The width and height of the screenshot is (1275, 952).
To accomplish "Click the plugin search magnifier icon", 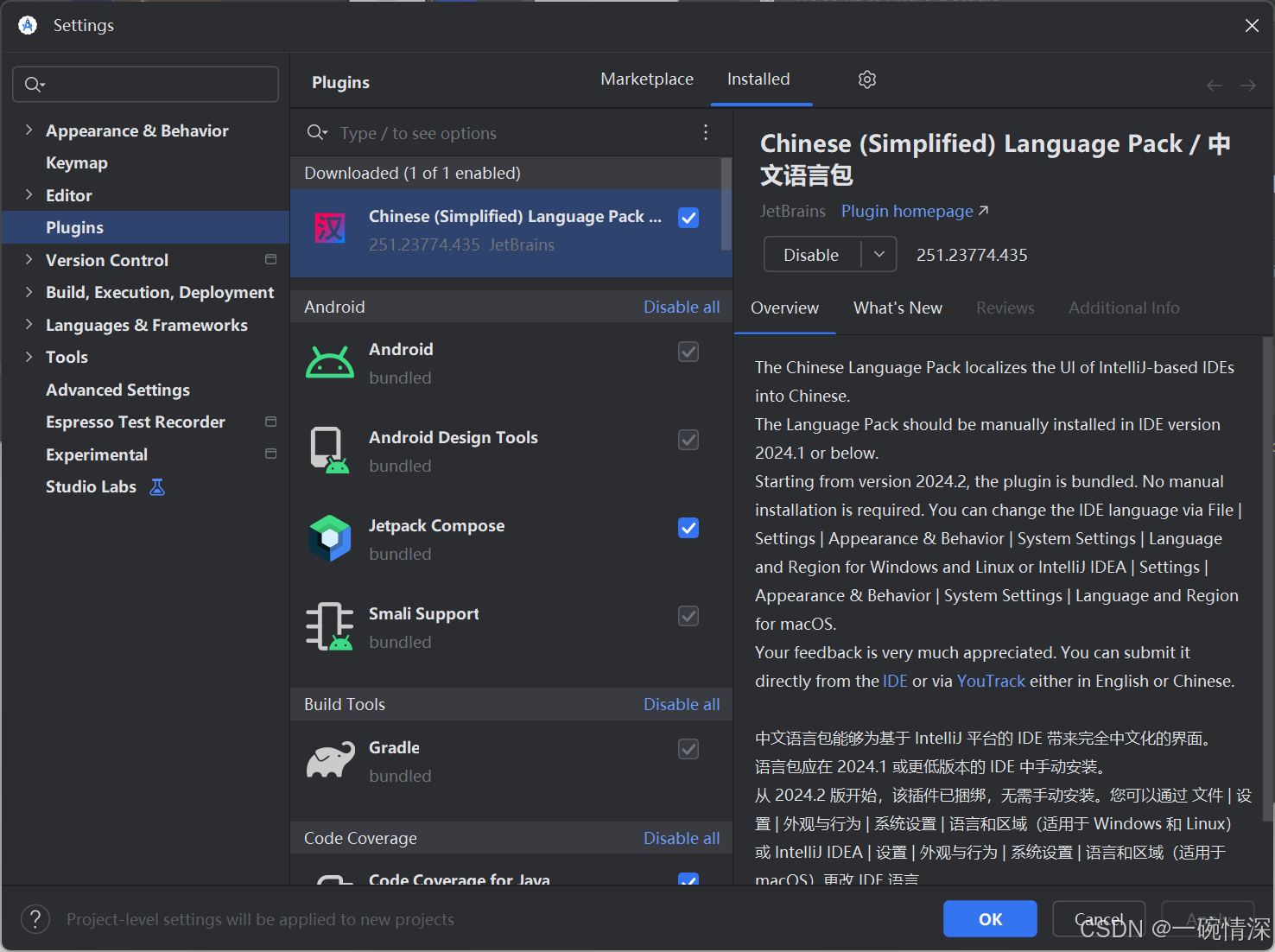I will [x=317, y=132].
